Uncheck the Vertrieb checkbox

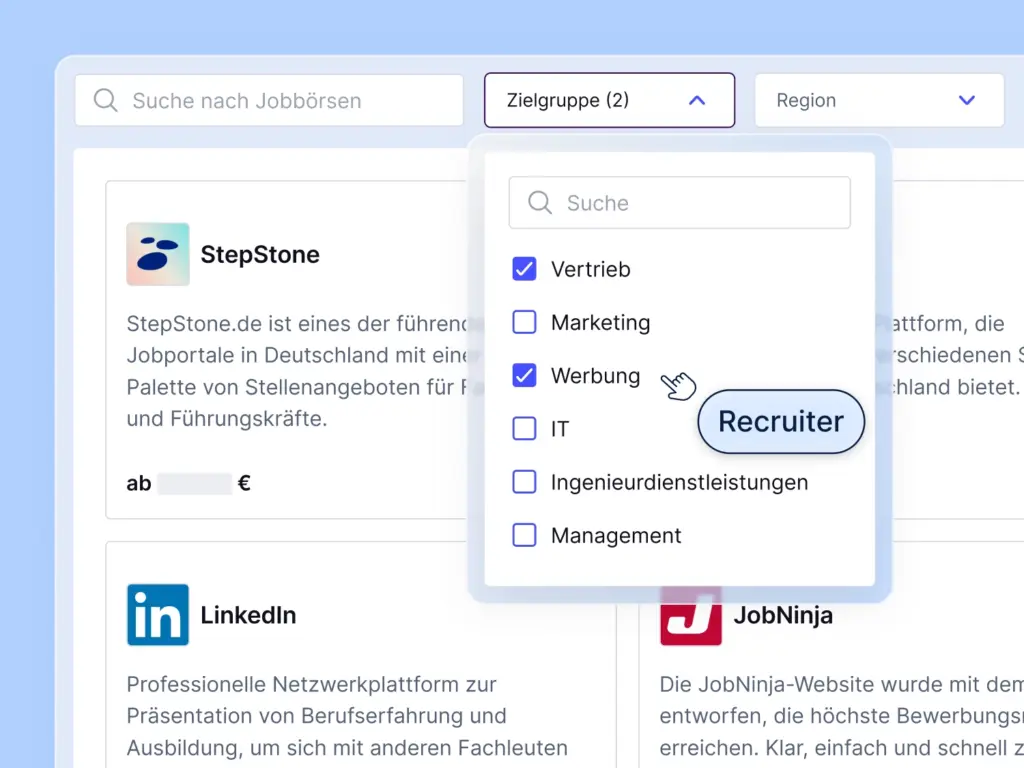click(524, 268)
